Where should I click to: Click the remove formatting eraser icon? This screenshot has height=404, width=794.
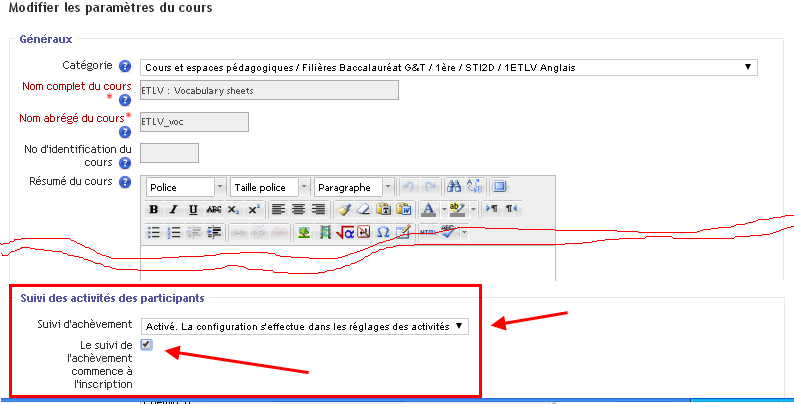click(364, 209)
